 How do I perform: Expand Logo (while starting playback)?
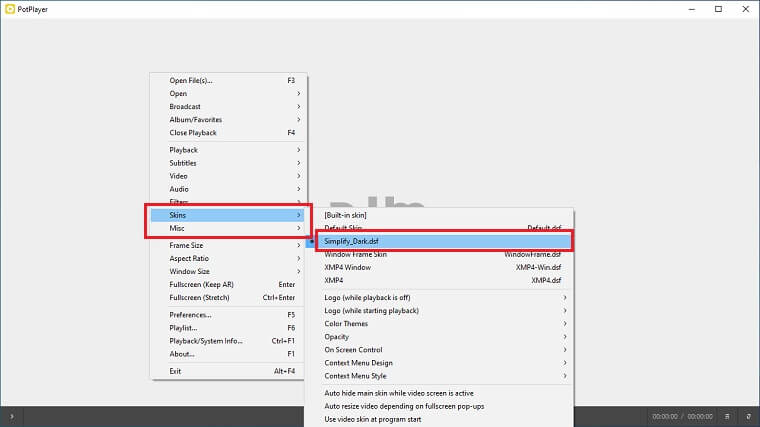[x=439, y=311]
